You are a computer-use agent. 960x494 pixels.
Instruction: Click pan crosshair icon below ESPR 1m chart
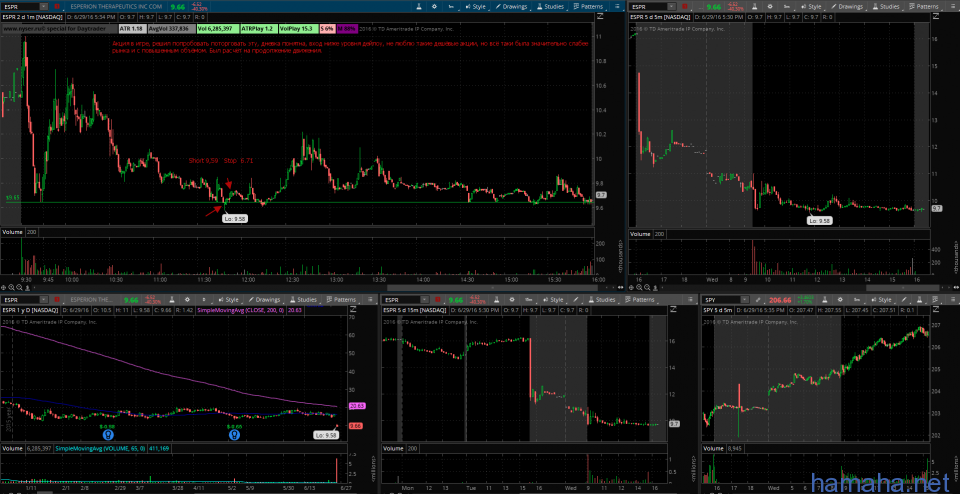(x=4, y=287)
